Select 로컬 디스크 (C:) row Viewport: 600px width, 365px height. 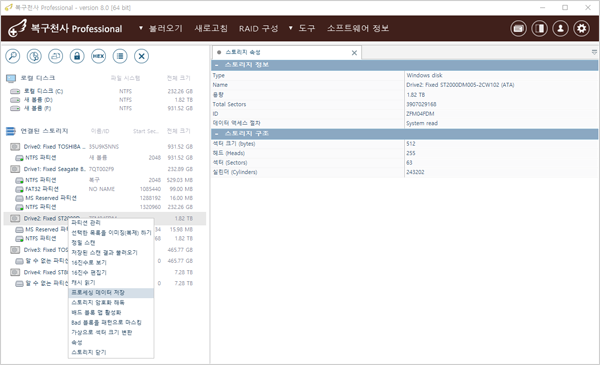click(105, 91)
